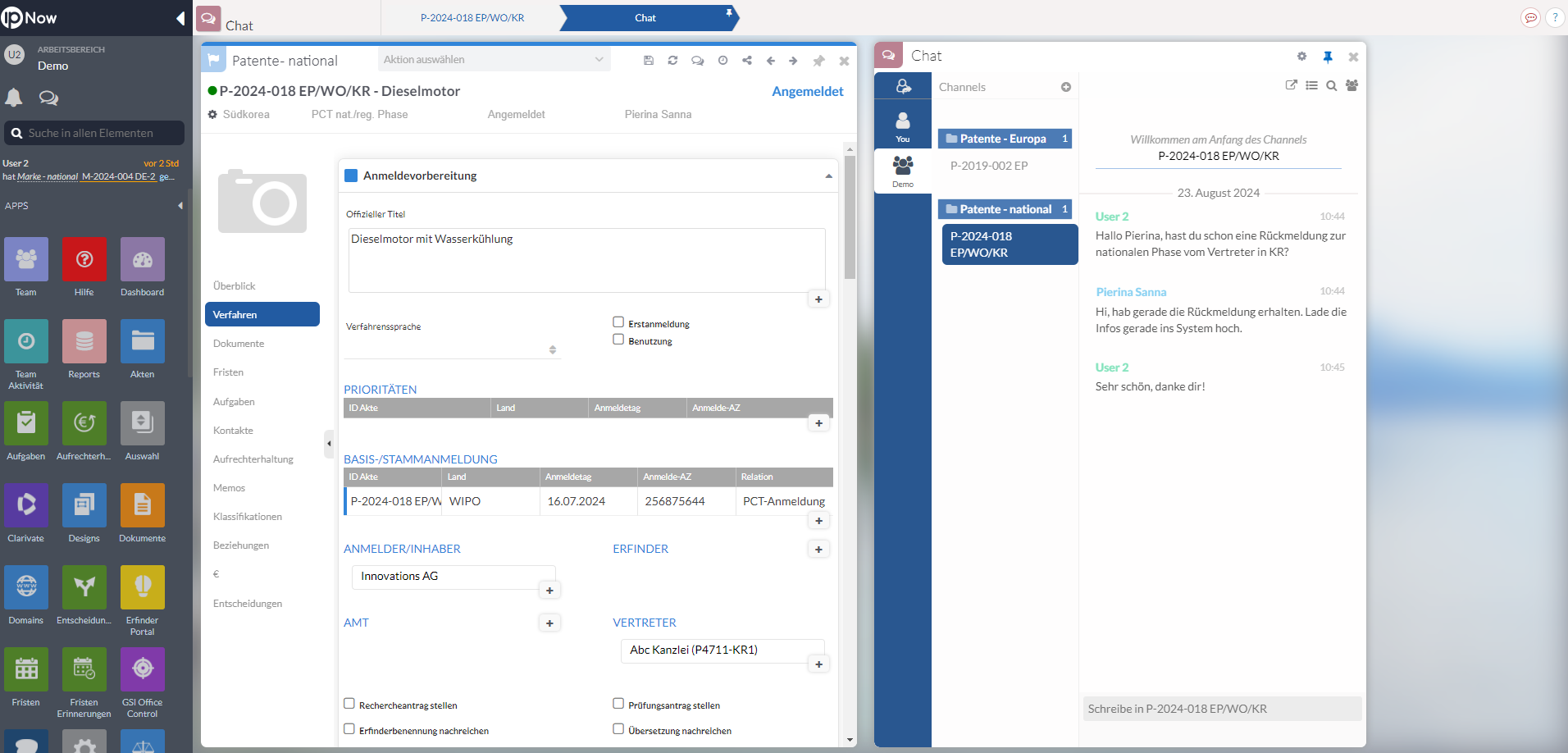Open the search magnifier in the chat panel
Screen dimensions: 1568x753
[1331, 85]
